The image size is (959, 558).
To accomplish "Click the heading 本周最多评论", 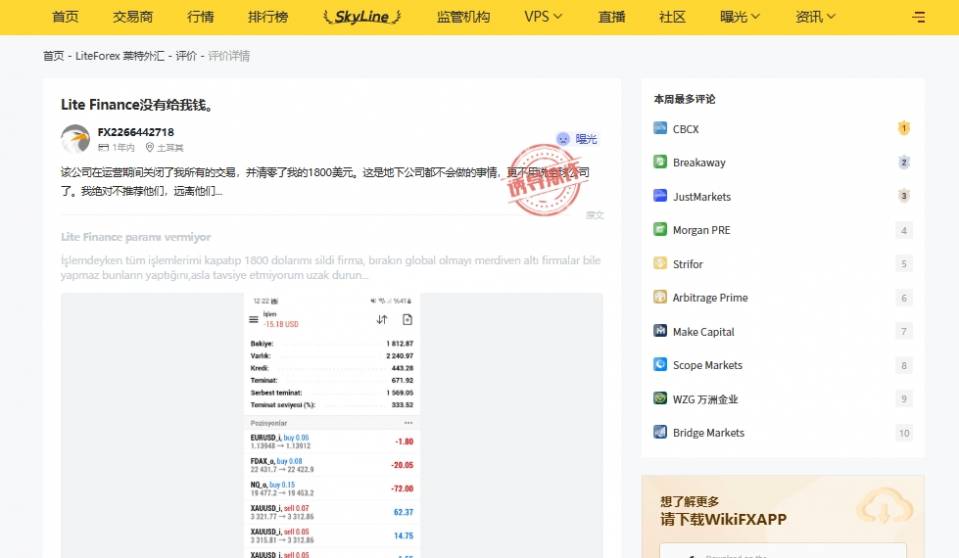I will 684,99.
